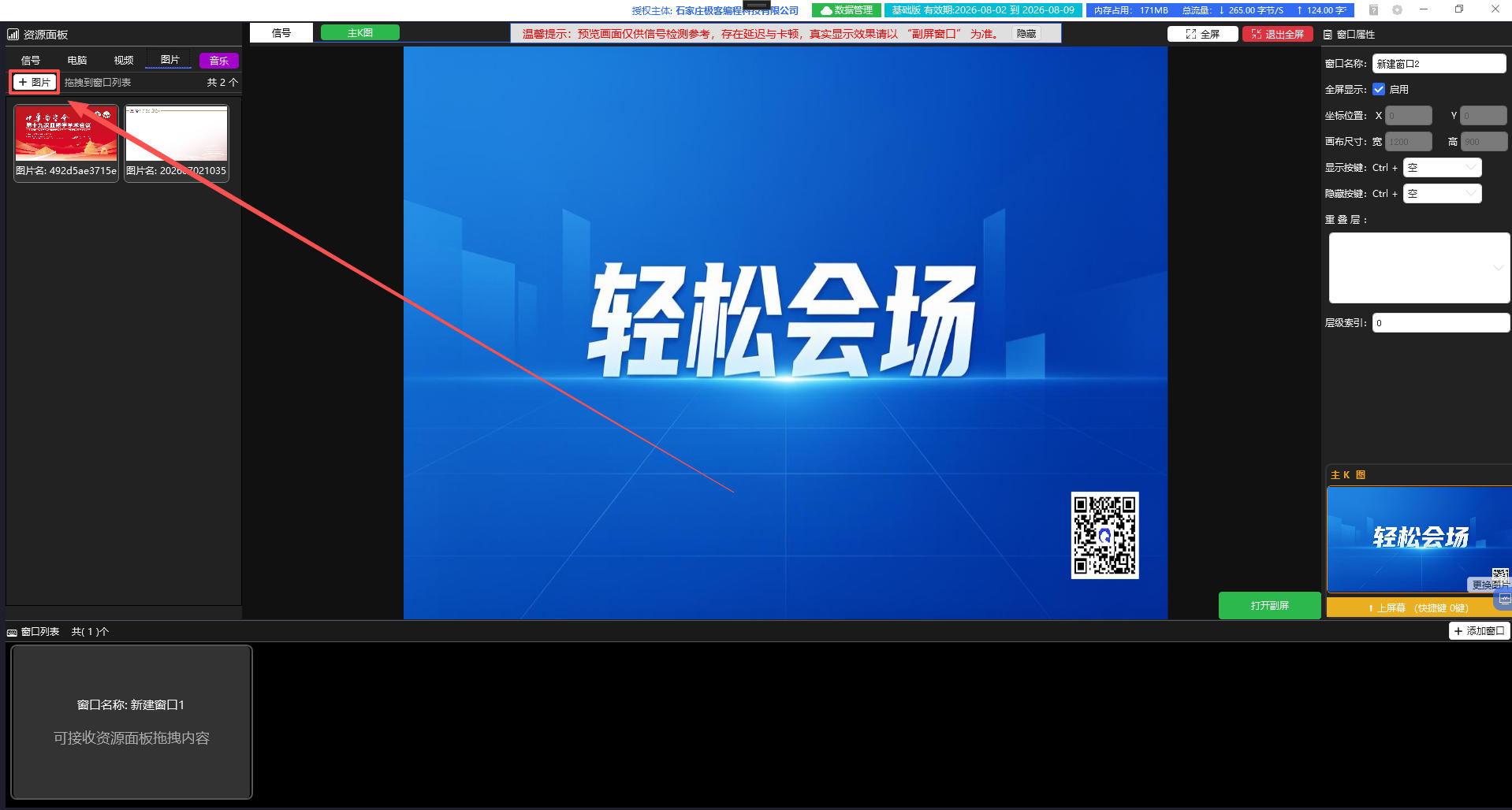The height and width of the screenshot is (810, 1512).
Task: Click the cloud icon on 数据管理
Action: 826,10
